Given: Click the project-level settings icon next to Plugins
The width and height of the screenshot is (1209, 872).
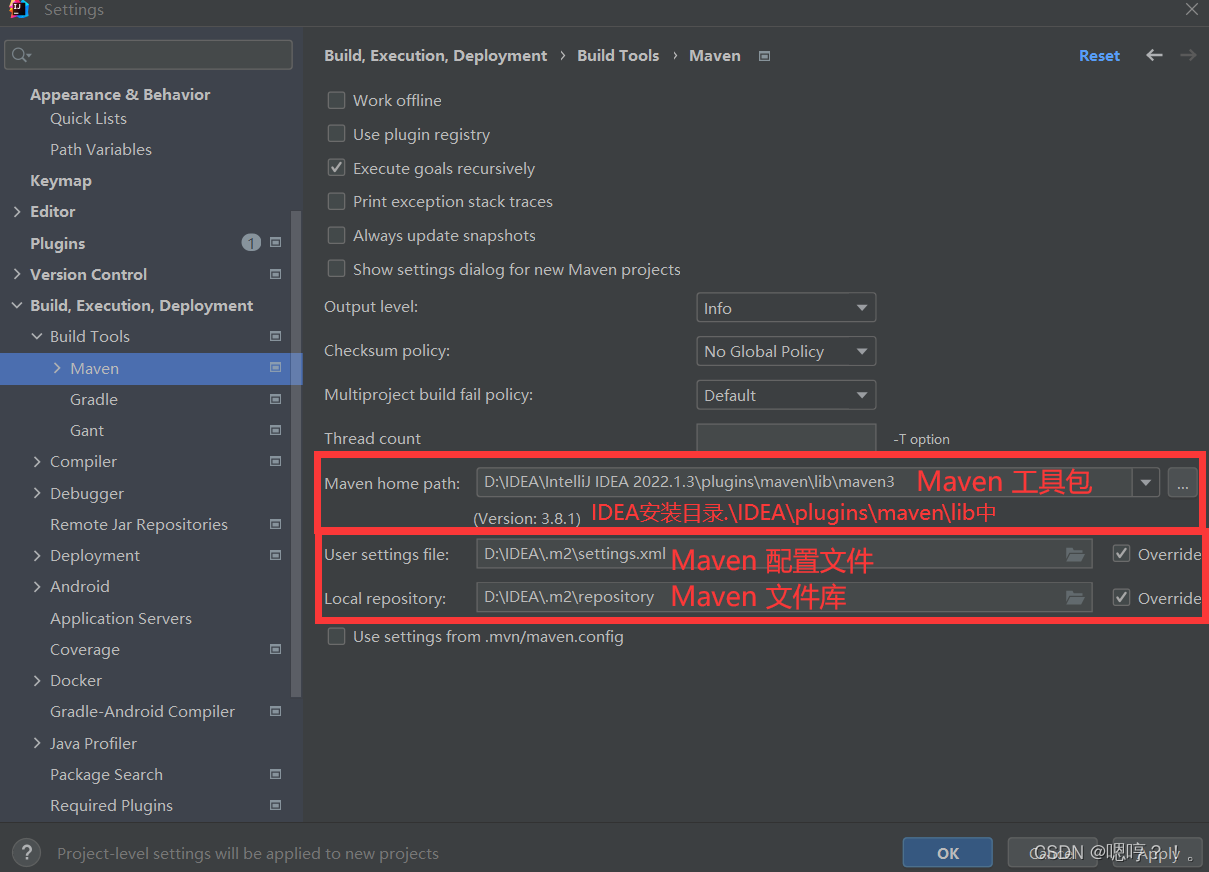Looking at the screenshot, I should pos(276,243).
